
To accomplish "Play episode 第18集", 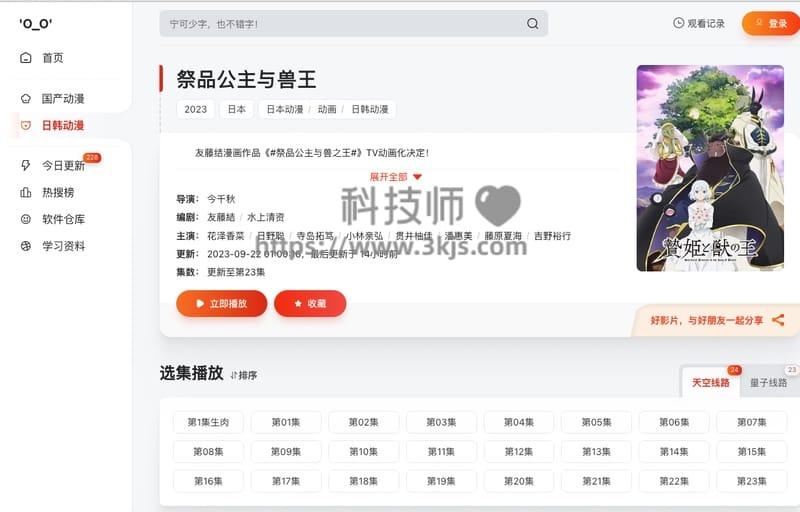I will 363,481.
